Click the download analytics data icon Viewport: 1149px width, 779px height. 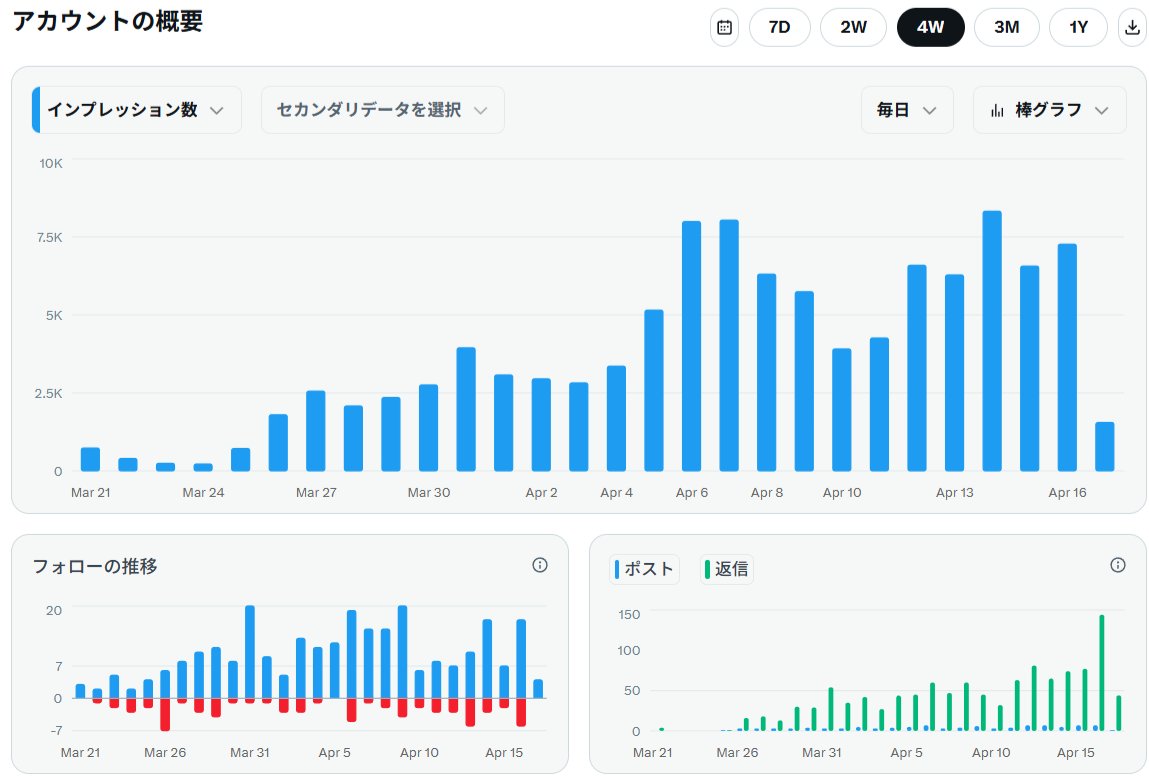coord(1132,27)
